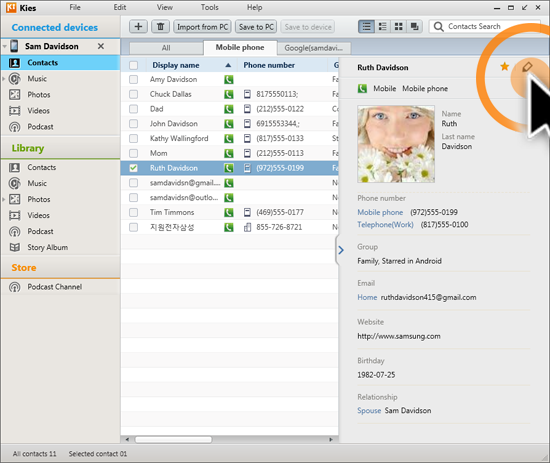Image resolution: width=550 pixels, height=463 pixels.
Task: Open the Help menu
Action: 254,7
